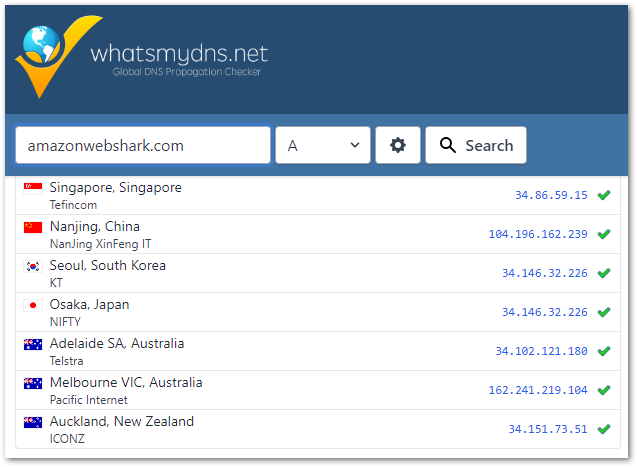Open the record type A dropdown

(323, 145)
